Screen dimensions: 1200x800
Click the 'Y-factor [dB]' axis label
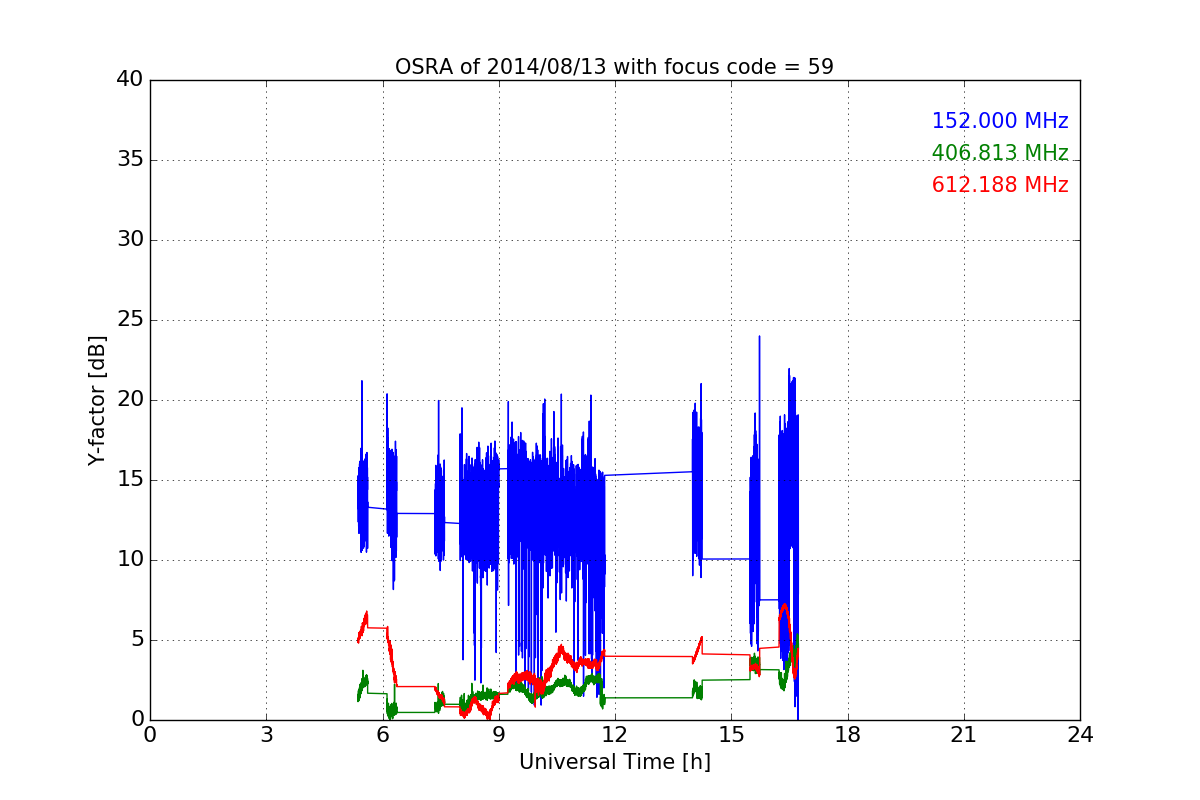[x=97, y=400]
